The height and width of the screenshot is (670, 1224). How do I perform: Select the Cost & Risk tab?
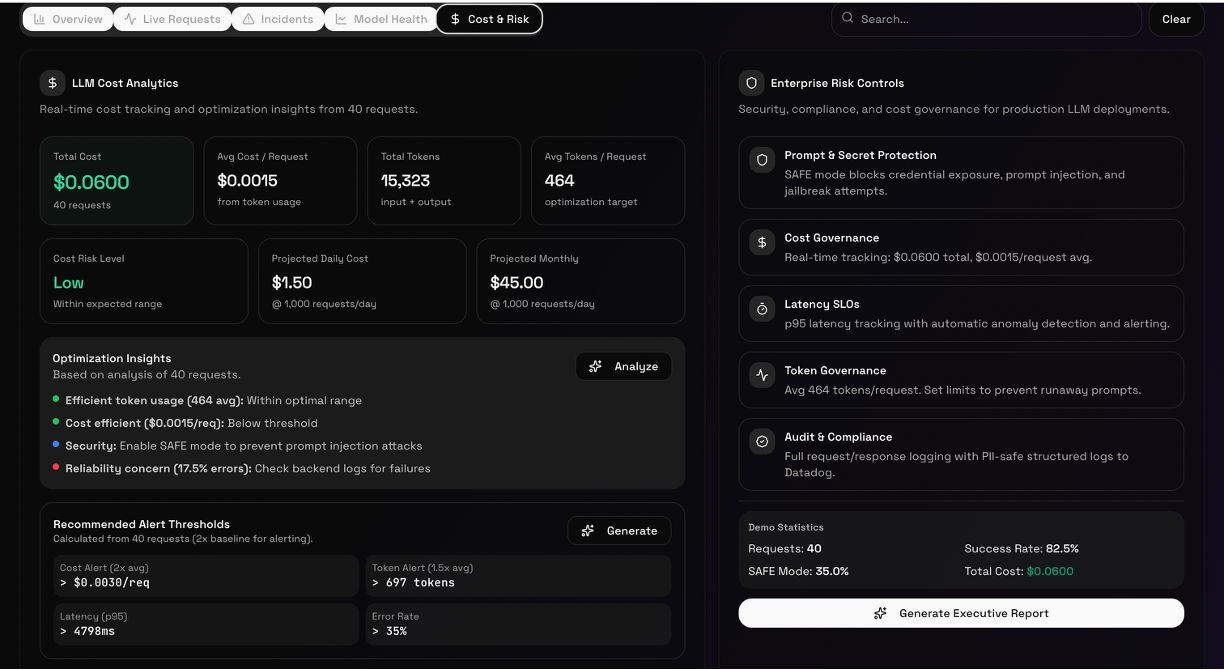[489, 18]
